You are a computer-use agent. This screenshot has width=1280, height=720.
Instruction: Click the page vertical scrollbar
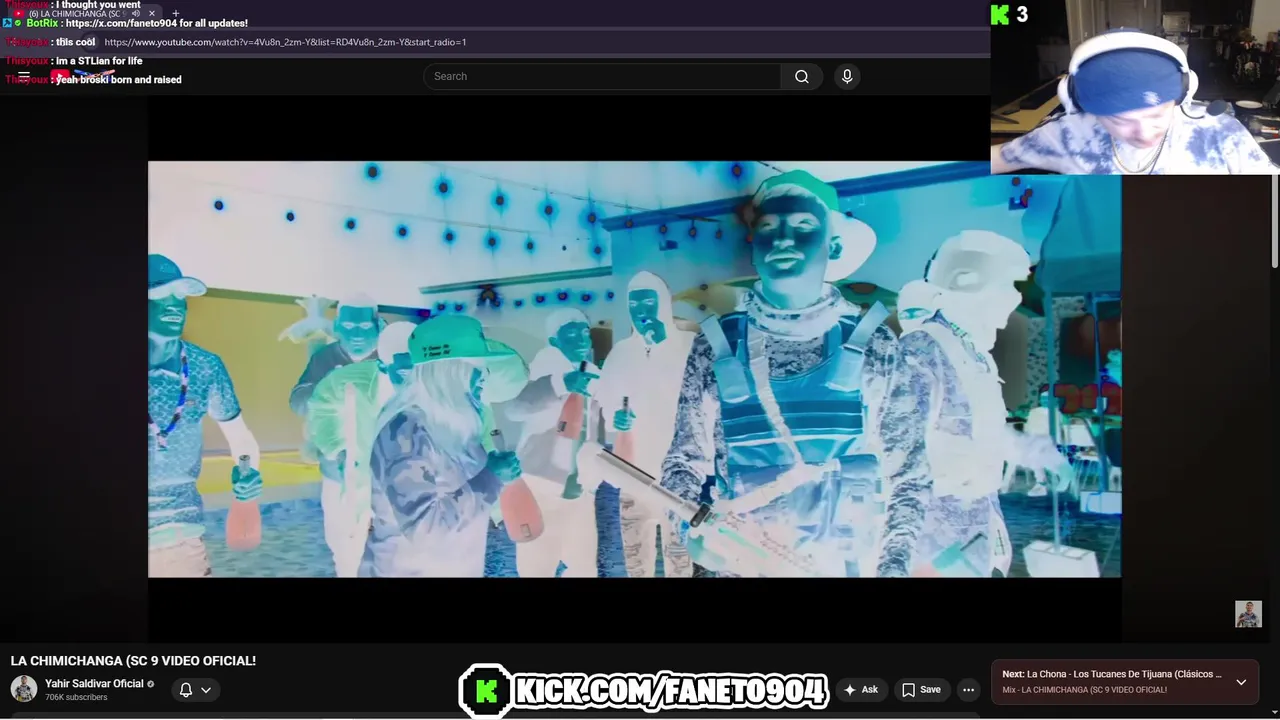point(1274,220)
